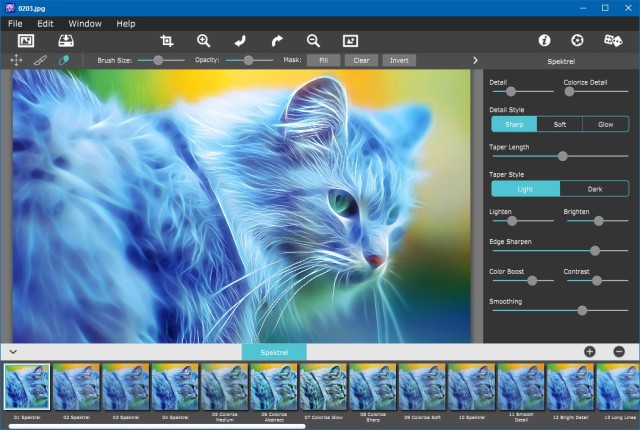Screen dimensions: 640x430
Task: Select Soft detail style
Action: [x=560, y=125]
